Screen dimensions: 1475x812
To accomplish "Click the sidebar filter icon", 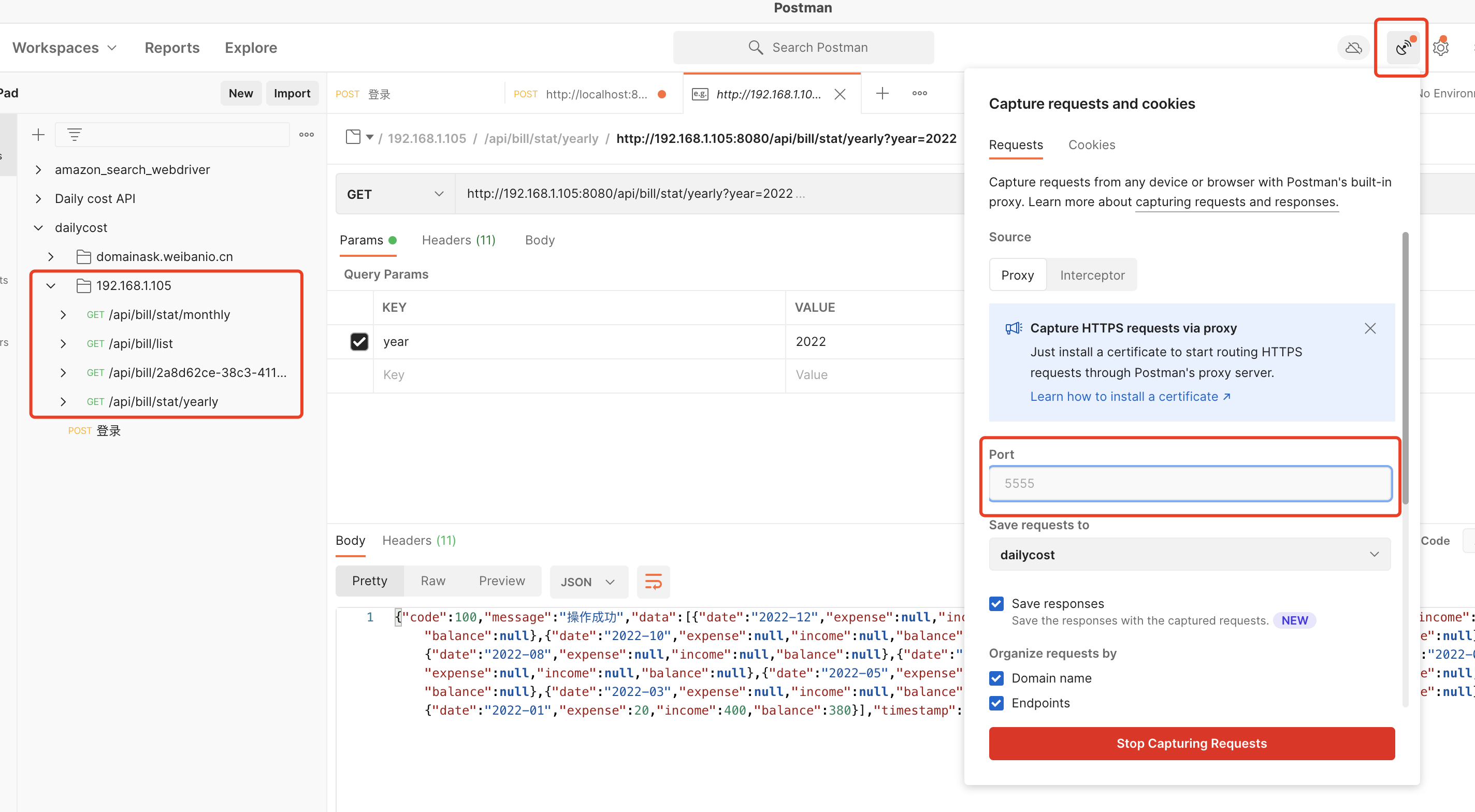I will [x=75, y=135].
